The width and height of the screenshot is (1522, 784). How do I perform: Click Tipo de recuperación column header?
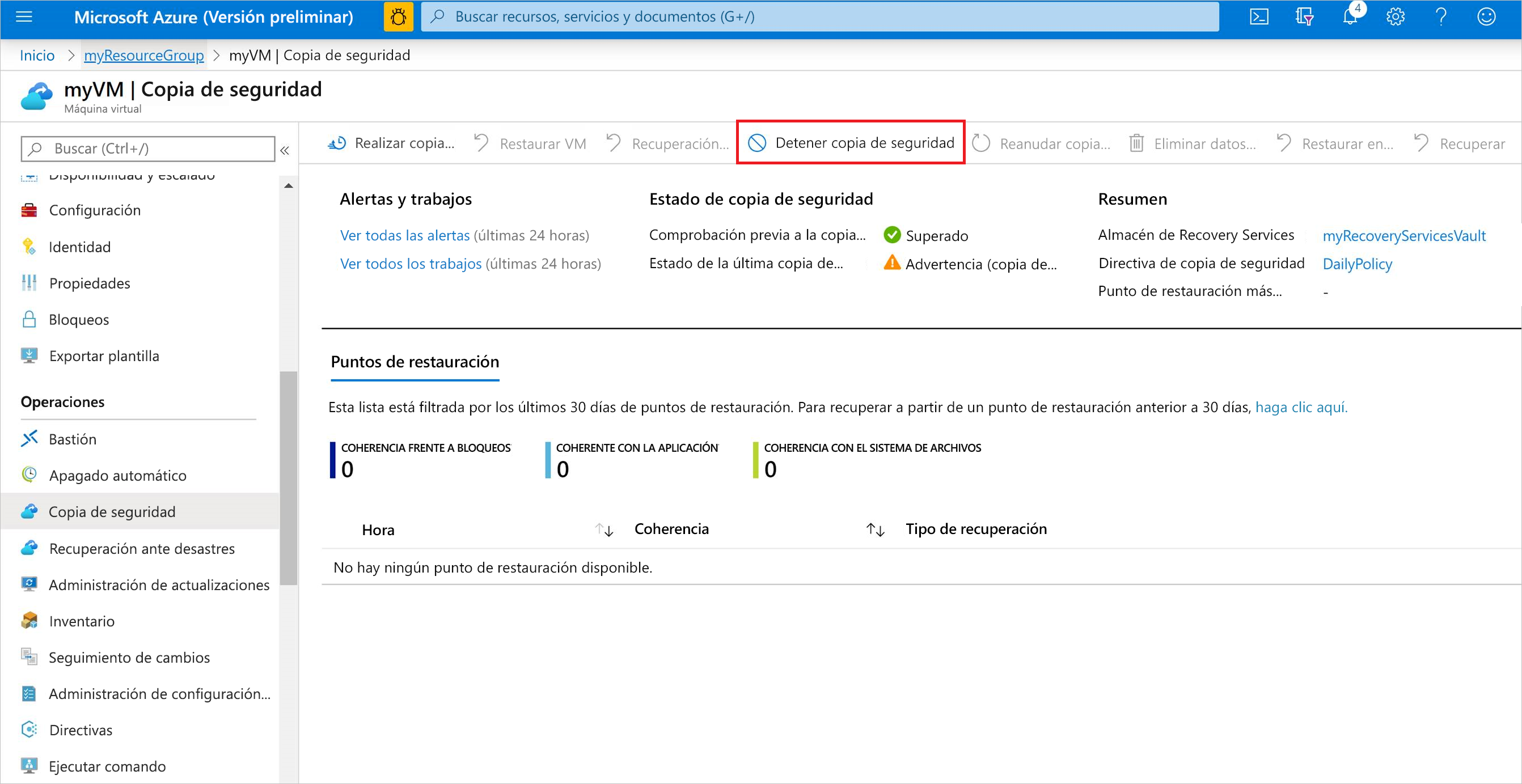(976, 529)
